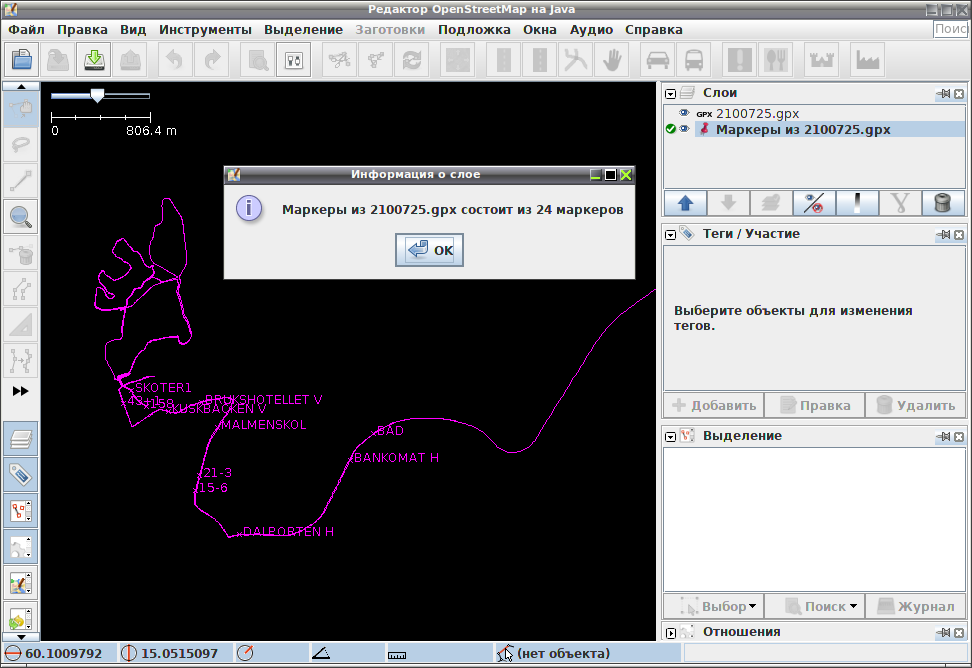Image resolution: width=972 pixels, height=668 pixels.
Task: Click the latitude status bar icon
Action: 12,653
